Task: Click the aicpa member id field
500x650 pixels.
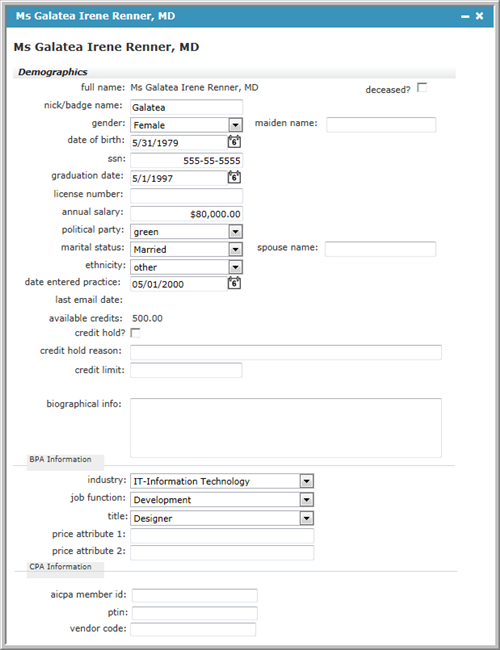Action: pos(195,595)
